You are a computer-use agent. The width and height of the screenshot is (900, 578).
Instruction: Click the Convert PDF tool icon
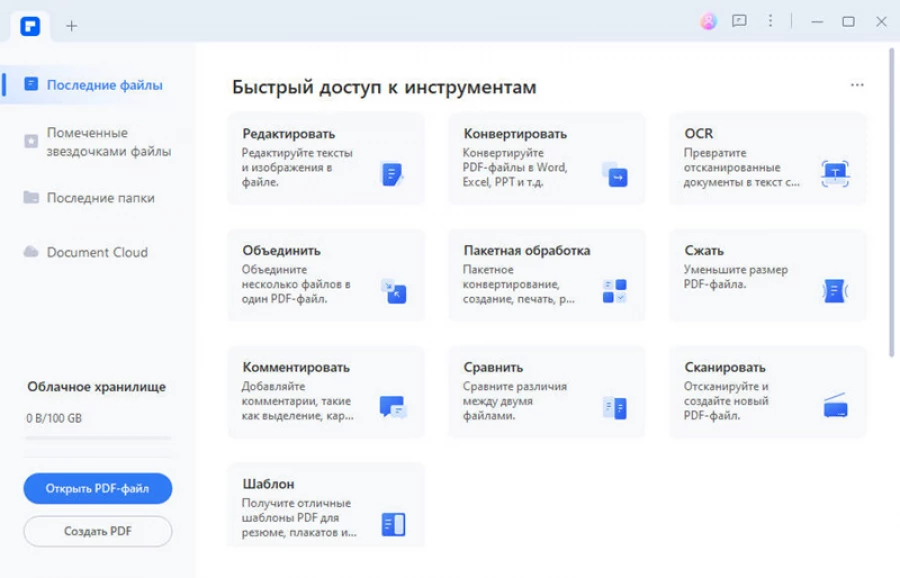[614, 175]
